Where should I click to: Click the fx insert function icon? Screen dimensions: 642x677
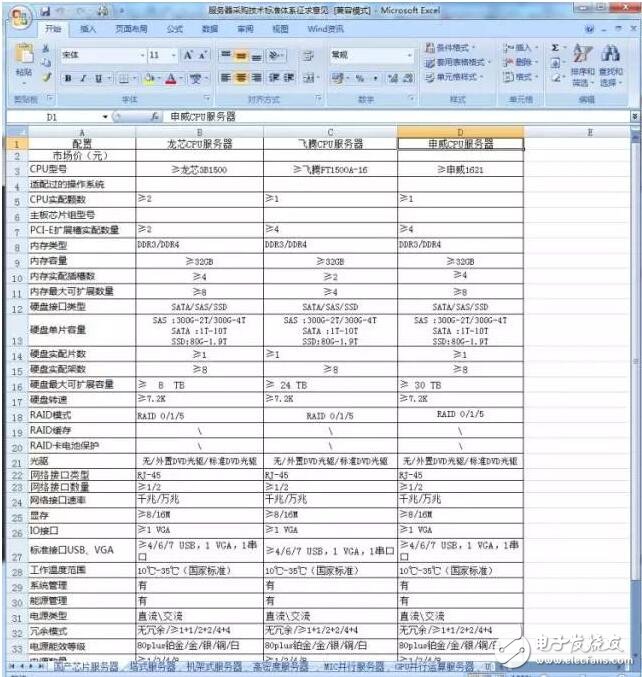tap(155, 117)
